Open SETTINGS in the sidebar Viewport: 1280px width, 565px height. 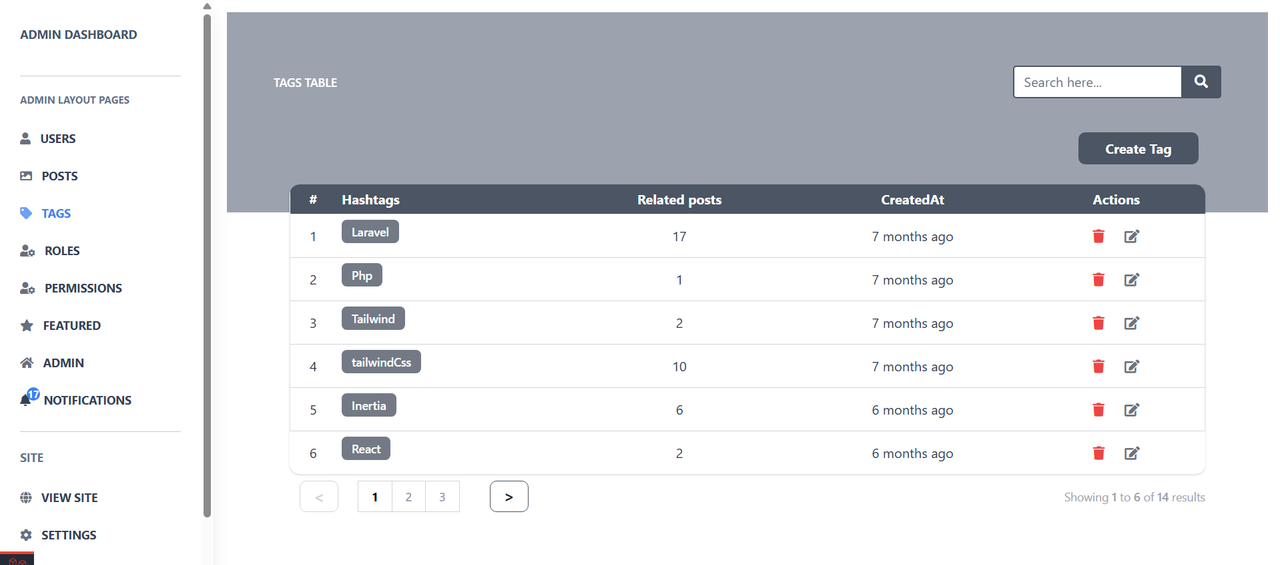pyautogui.click(x=69, y=535)
